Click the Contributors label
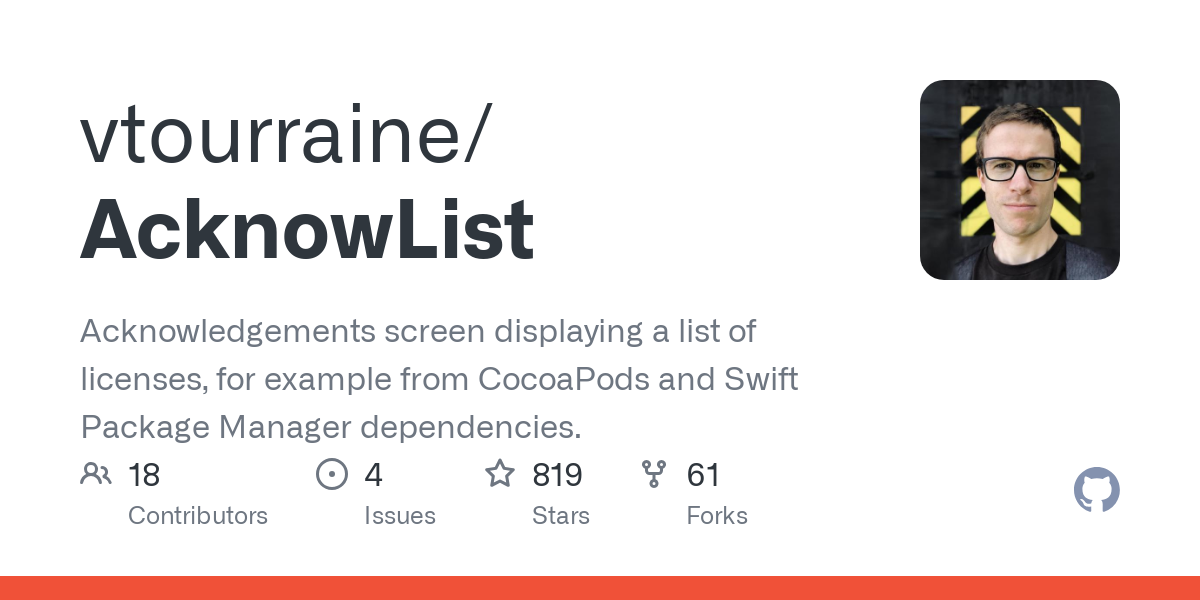This screenshot has width=1200, height=600. coord(198,516)
